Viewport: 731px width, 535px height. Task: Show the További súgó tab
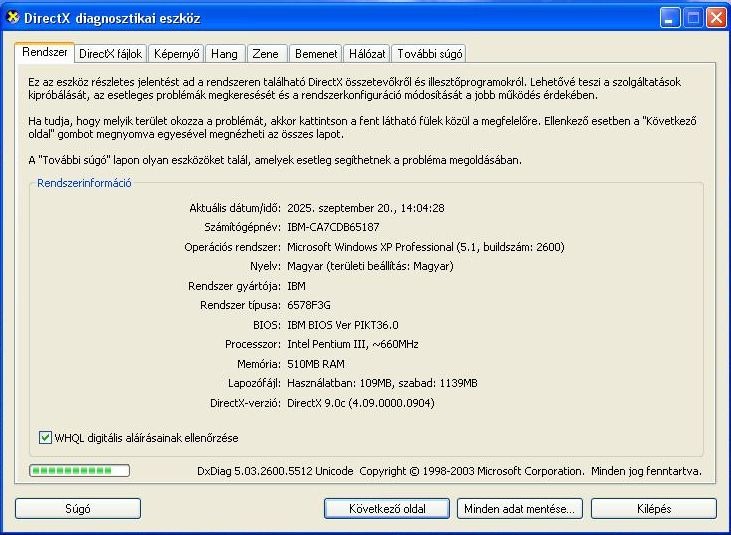pos(429,54)
